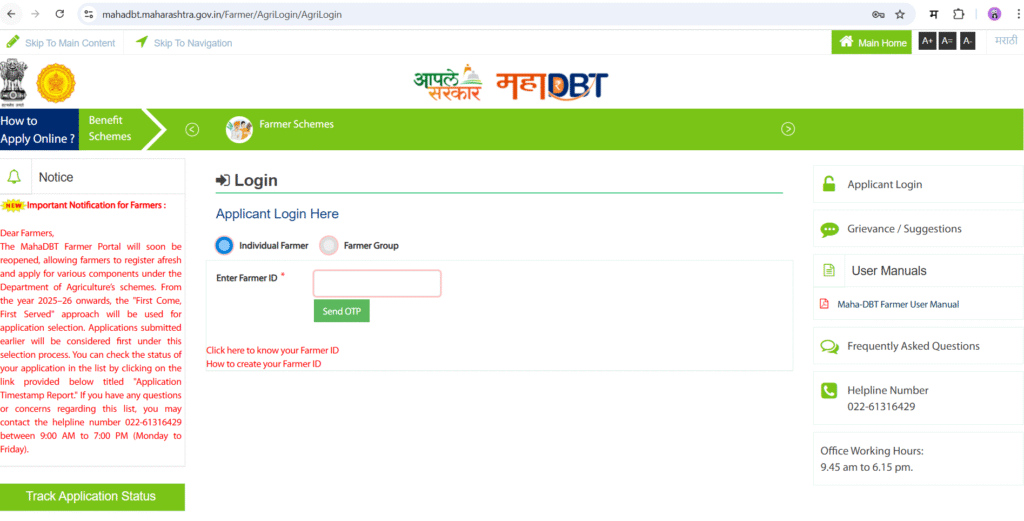The width and height of the screenshot is (1024, 521).
Task: Click the Helpline phone icon
Action: pos(829,390)
